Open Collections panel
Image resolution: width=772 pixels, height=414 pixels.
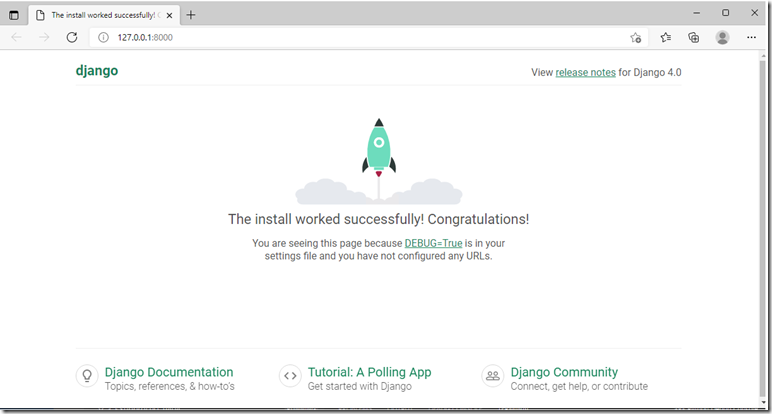(x=694, y=37)
